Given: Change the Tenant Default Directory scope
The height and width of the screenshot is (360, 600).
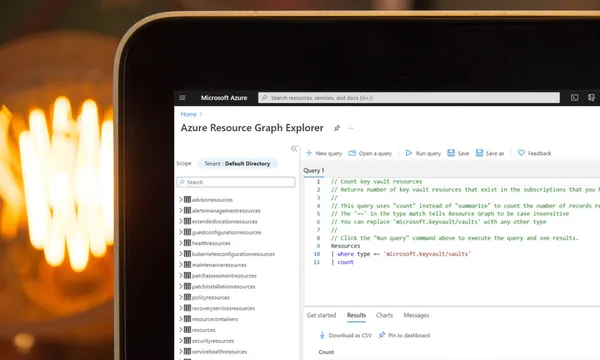Looking at the screenshot, I should [x=237, y=163].
